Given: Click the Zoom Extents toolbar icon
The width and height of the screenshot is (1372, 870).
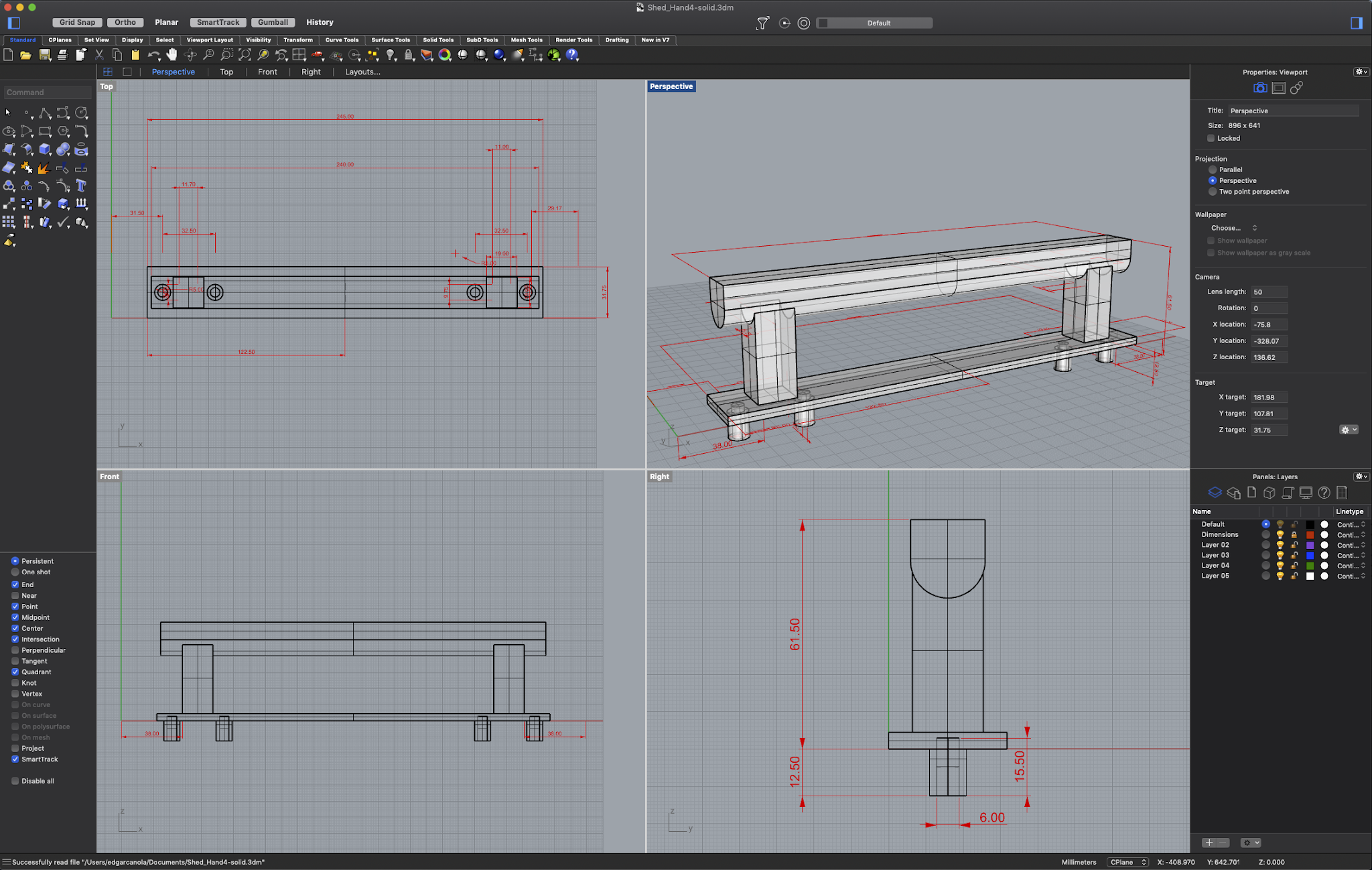Looking at the screenshot, I should click(245, 55).
